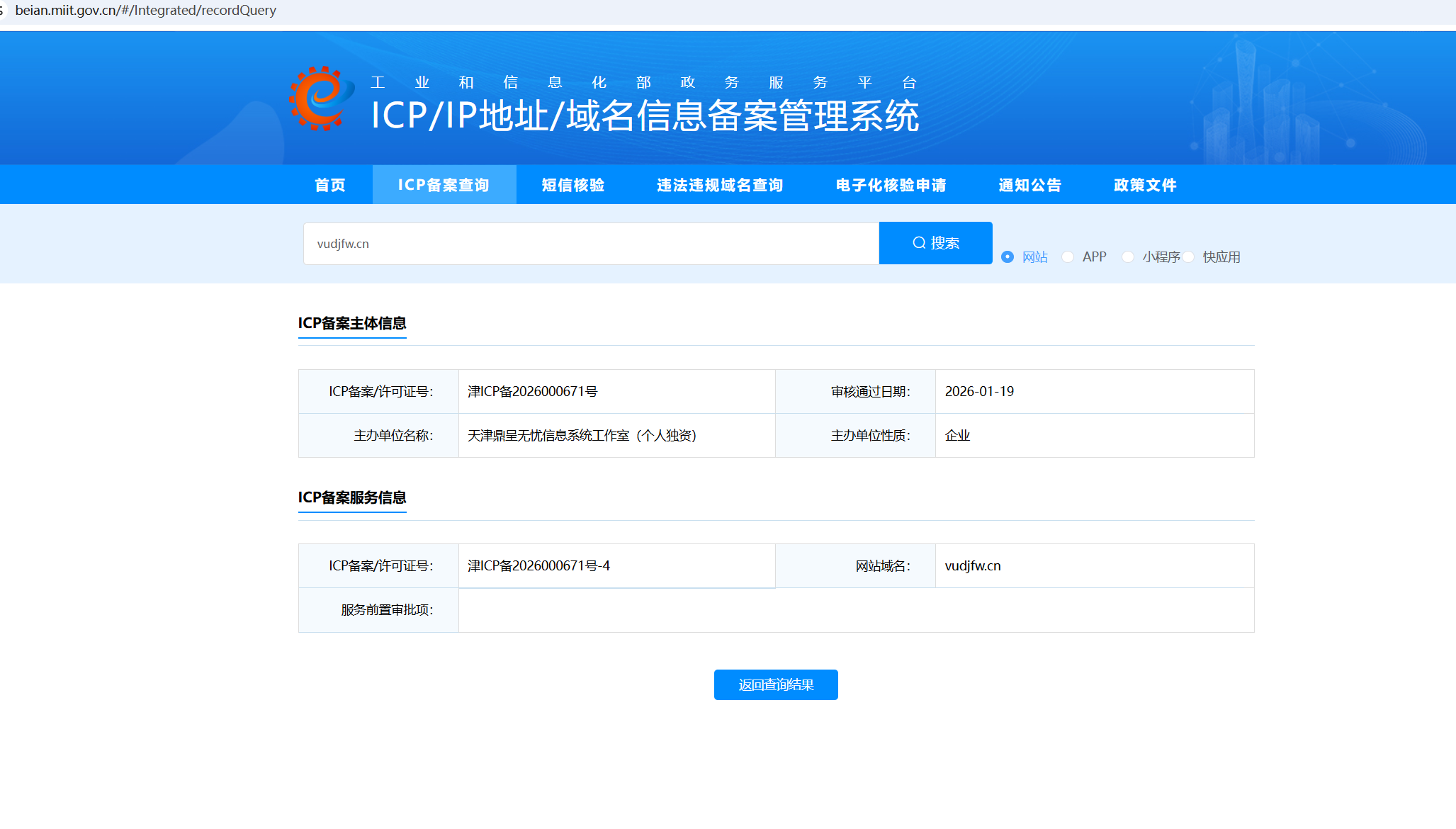Click the ICP备案主体信息 section heading

pos(352,323)
